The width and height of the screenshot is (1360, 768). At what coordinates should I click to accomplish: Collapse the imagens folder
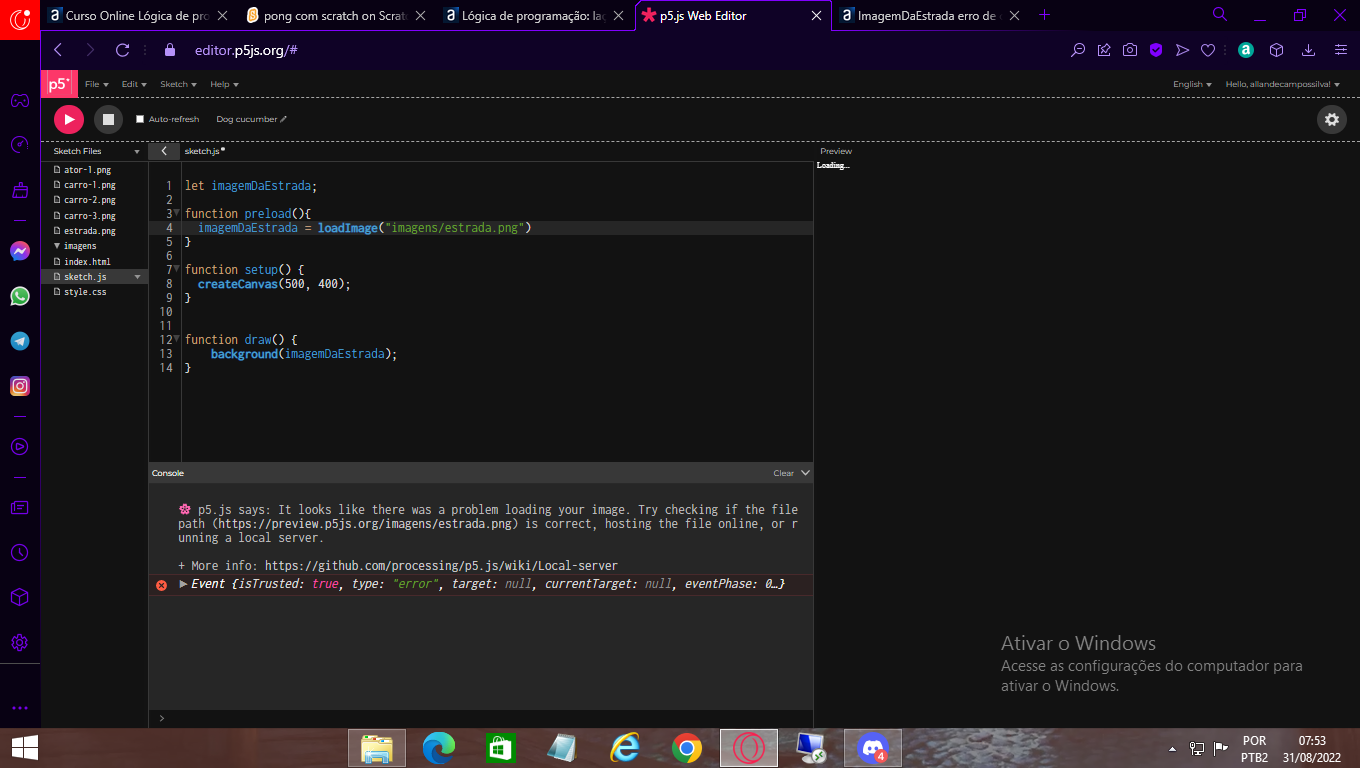coord(57,246)
